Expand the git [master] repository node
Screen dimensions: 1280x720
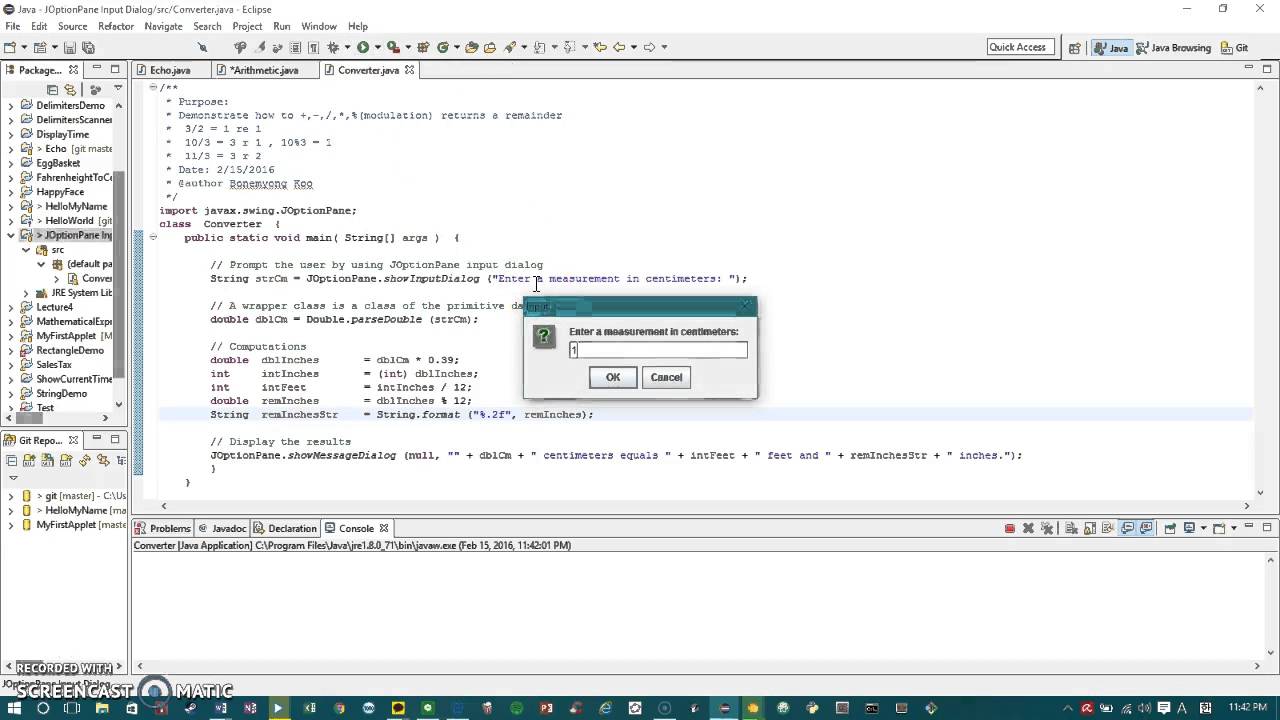click(x=11, y=496)
